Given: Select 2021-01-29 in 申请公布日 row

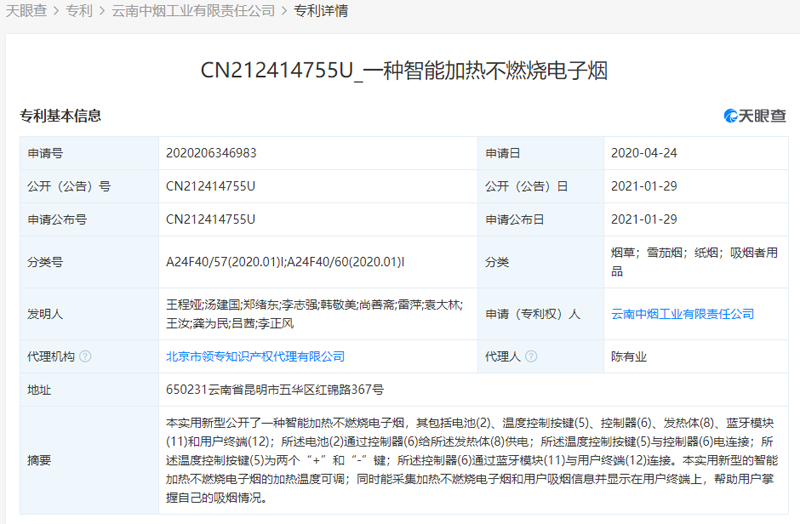Looking at the screenshot, I should pos(644,219).
